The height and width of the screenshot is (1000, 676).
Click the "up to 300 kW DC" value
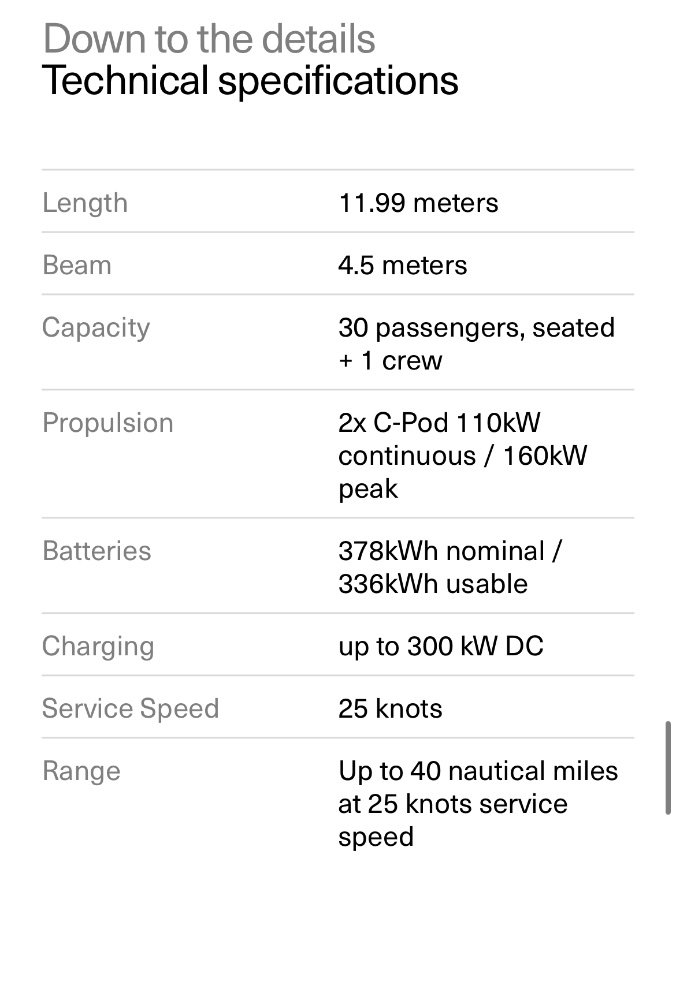pyautogui.click(x=440, y=646)
